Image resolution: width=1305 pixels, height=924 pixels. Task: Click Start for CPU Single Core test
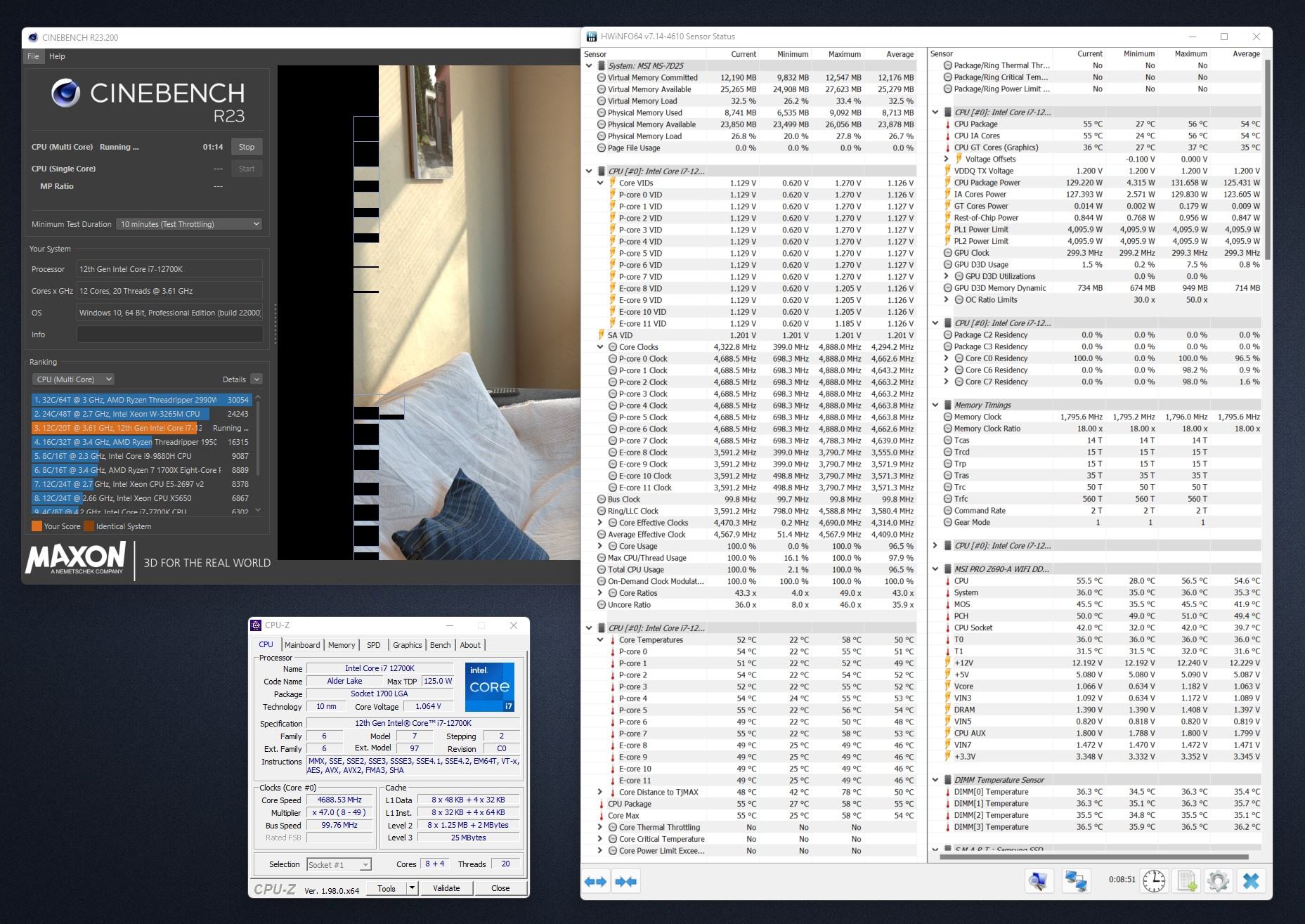point(247,169)
